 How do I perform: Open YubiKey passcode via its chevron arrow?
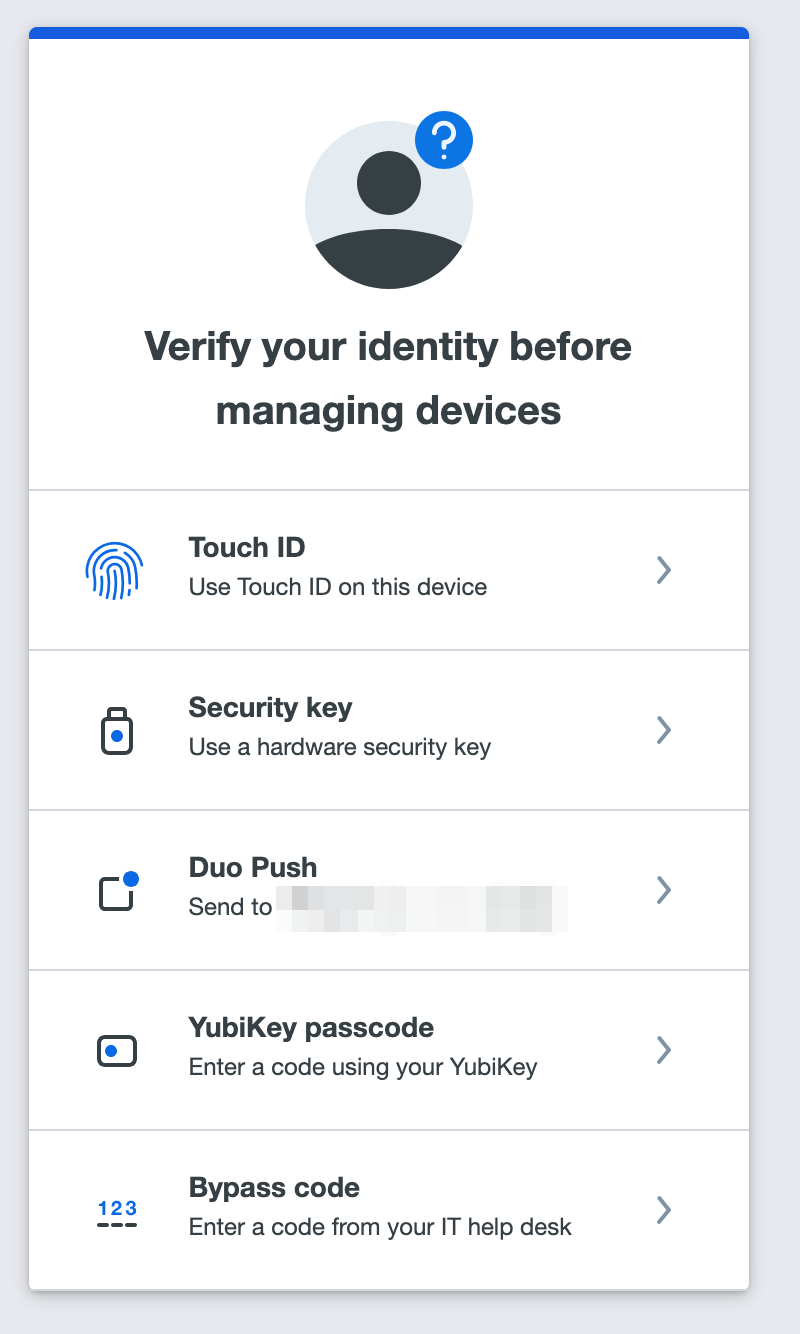(663, 1050)
